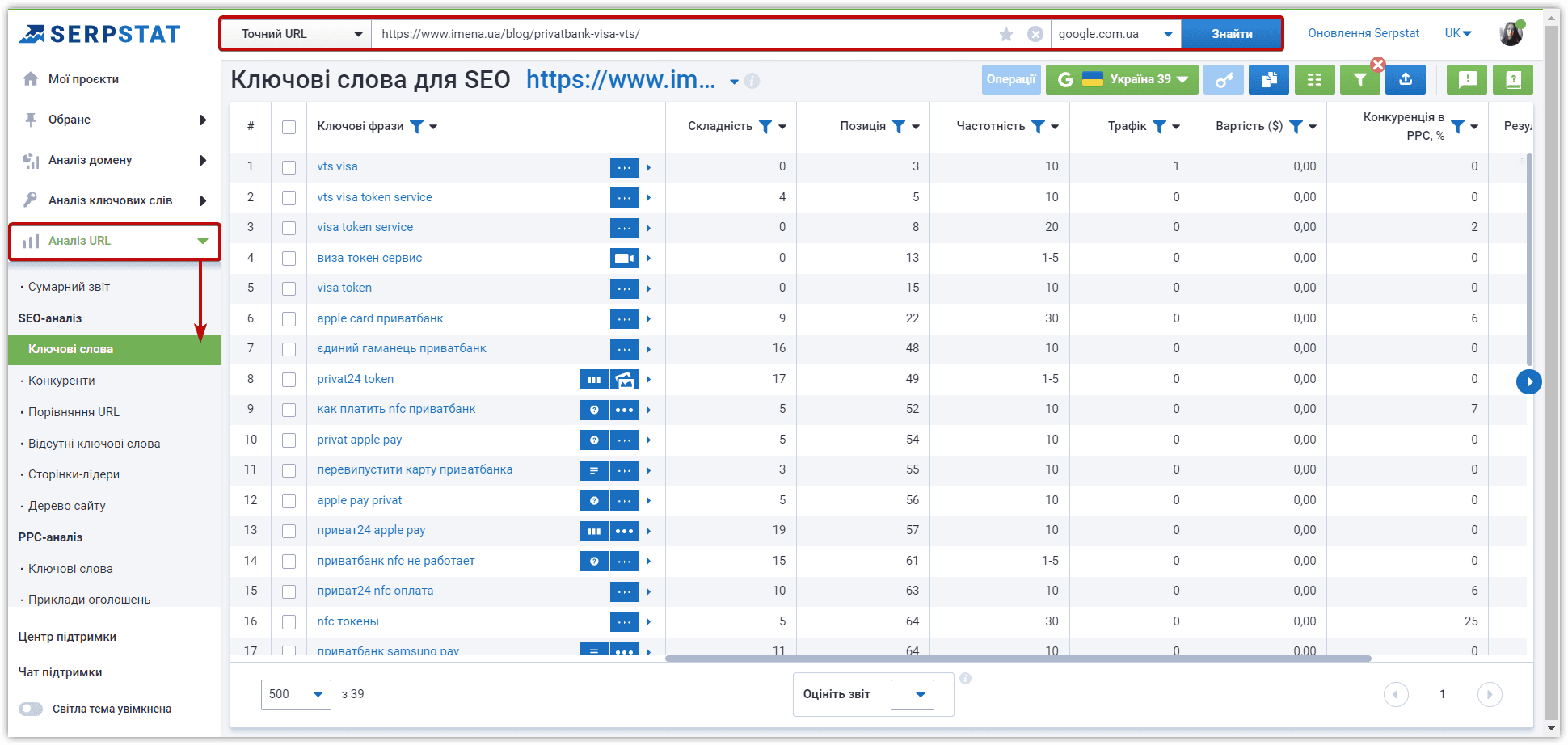Viewport: 1568px width, 745px height.
Task: Click the green filter funnel toolbar icon
Action: (1360, 79)
